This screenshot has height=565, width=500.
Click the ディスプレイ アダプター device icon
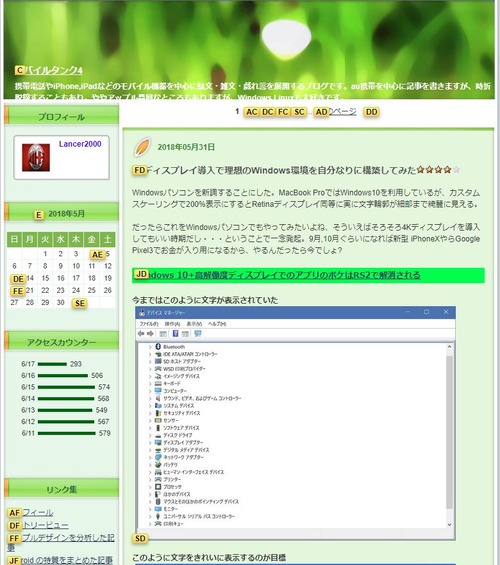tap(158, 442)
